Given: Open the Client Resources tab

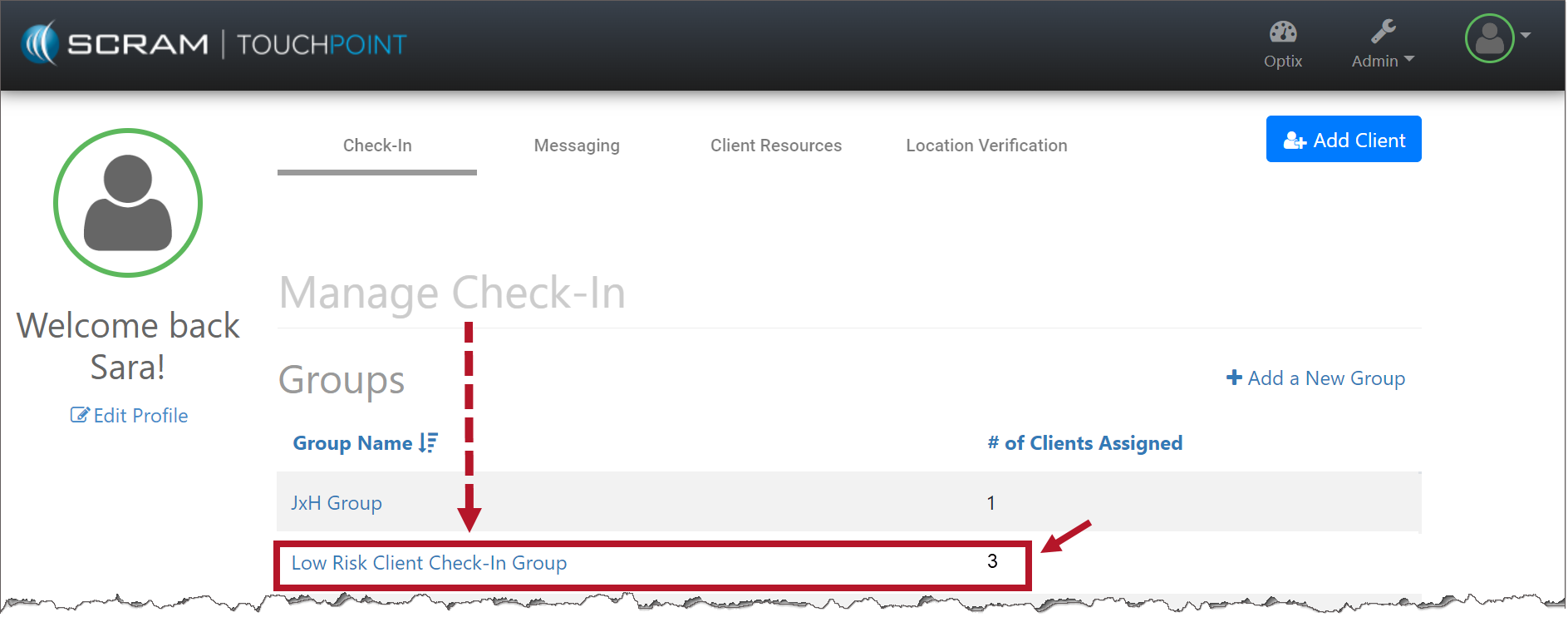Looking at the screenshot, I should point(775,146).
